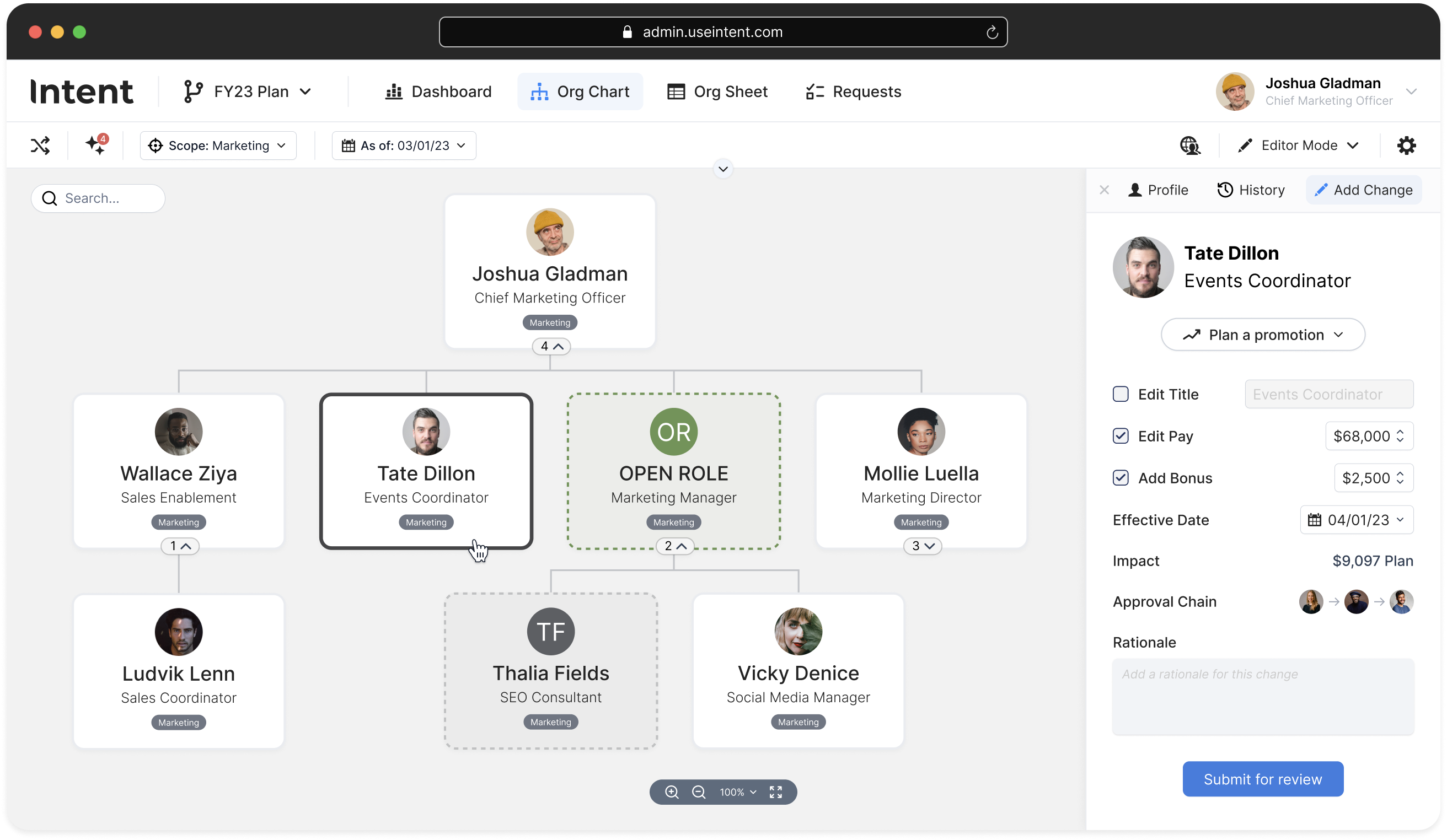Open the settings gear icon
This screenshot has width=1447, height=840.
tap(1406, 146)
